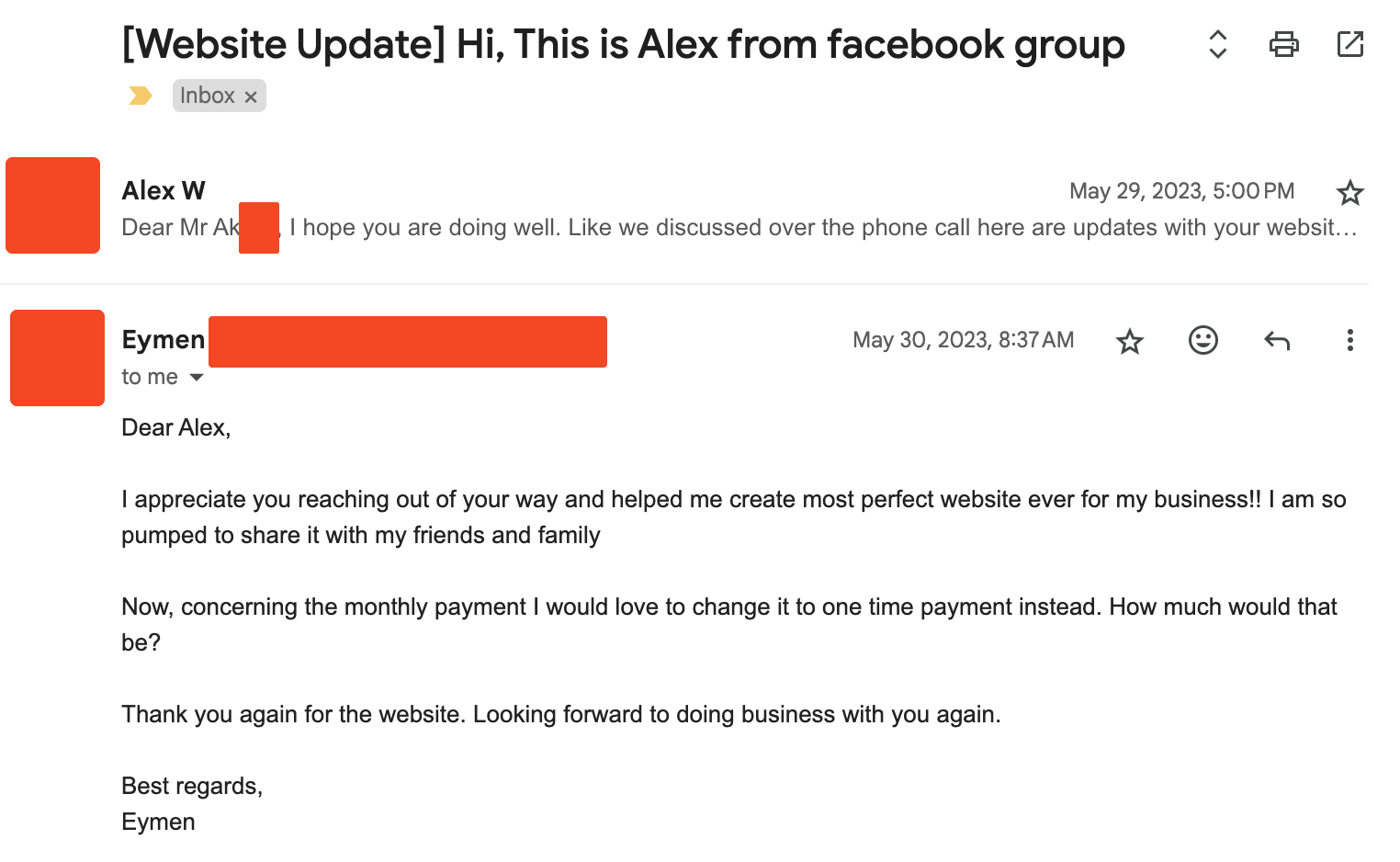
Task: Click Eymen's profile avatar
Action: point(57,357)
